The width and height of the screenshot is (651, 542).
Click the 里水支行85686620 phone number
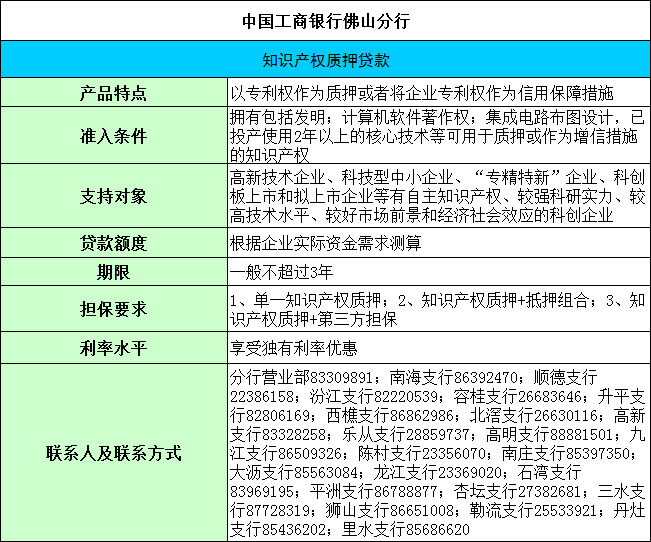pyautogui.click(x=406, y=530)
